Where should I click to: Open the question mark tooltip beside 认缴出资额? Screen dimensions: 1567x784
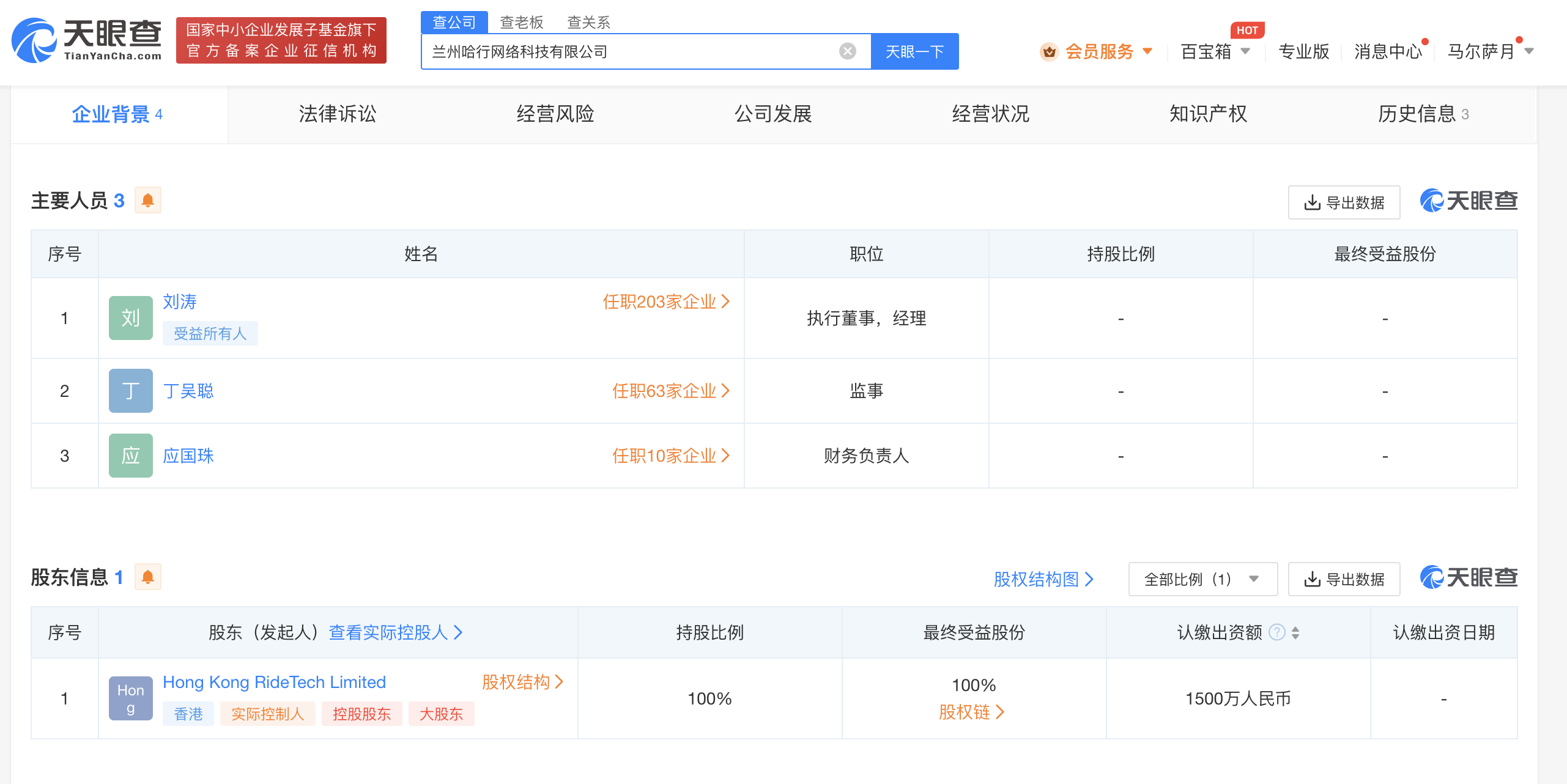click(1276, 633)
